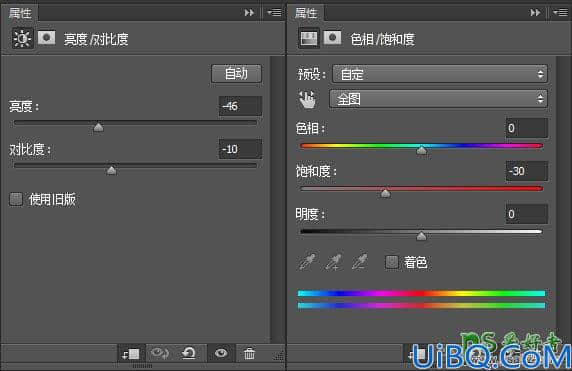
Task: Select the left 属性 properties tab
Action: (x=20, y=13)
